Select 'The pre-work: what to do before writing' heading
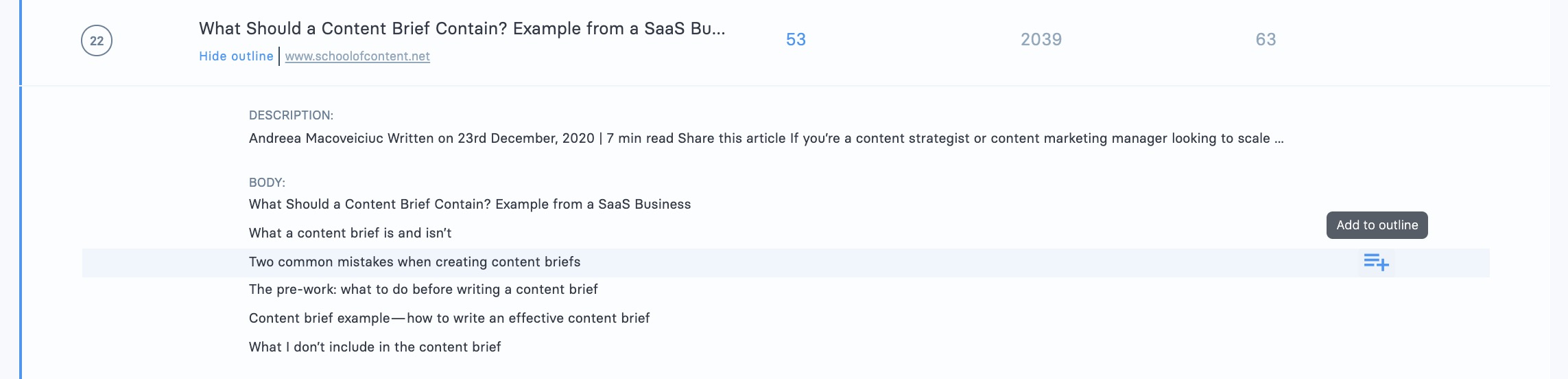This screenshot has width=1568, height=379. tap(423, 290)
